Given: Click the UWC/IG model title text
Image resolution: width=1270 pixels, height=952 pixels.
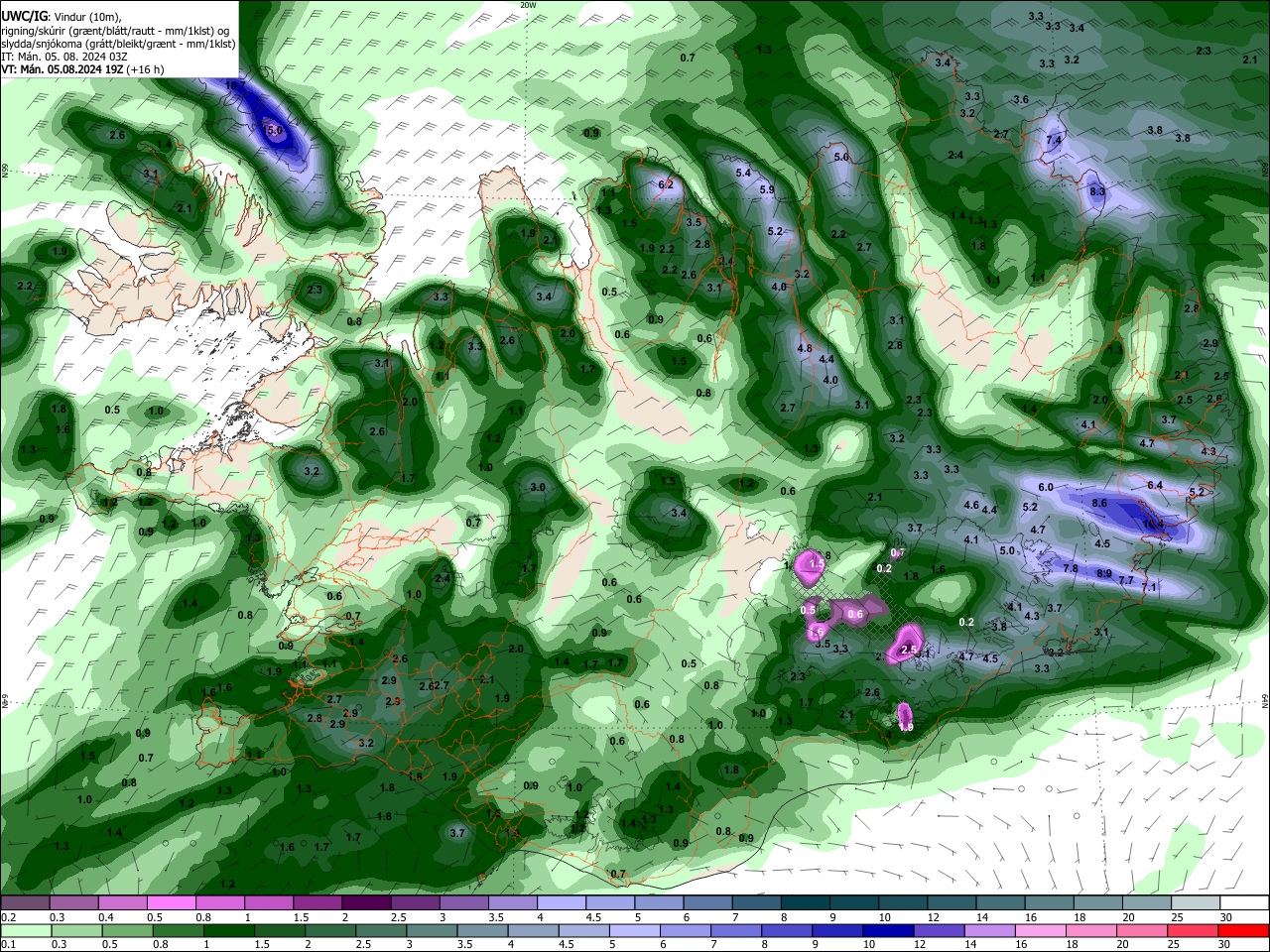Looking at the screenshot, I should coord(24,16).
